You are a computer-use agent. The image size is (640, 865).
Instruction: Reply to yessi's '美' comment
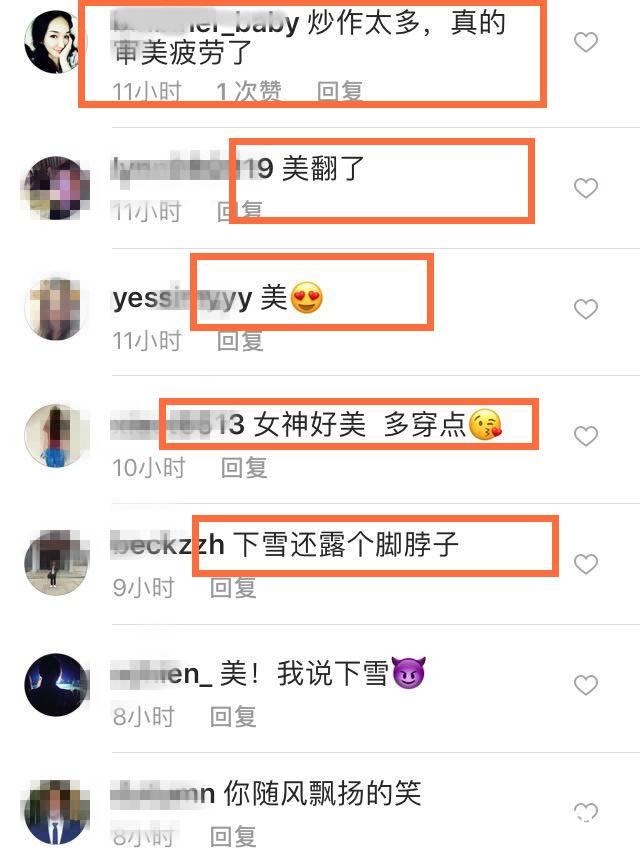coord(239,341)
